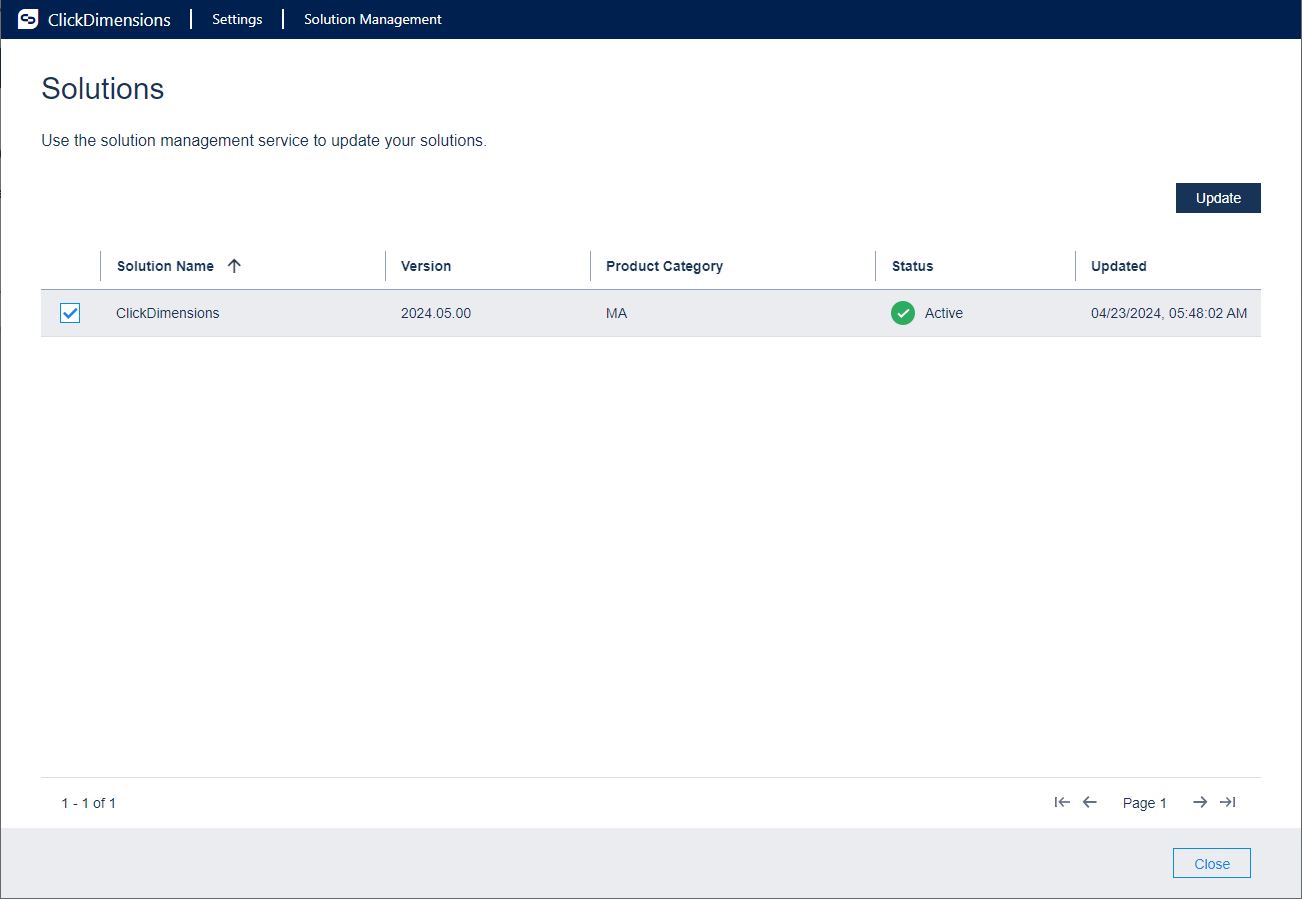Screen dimensions: 1302x899
Task: Click the ascending sort arrow on Solution Name
Action: click(x=234, y=266)
